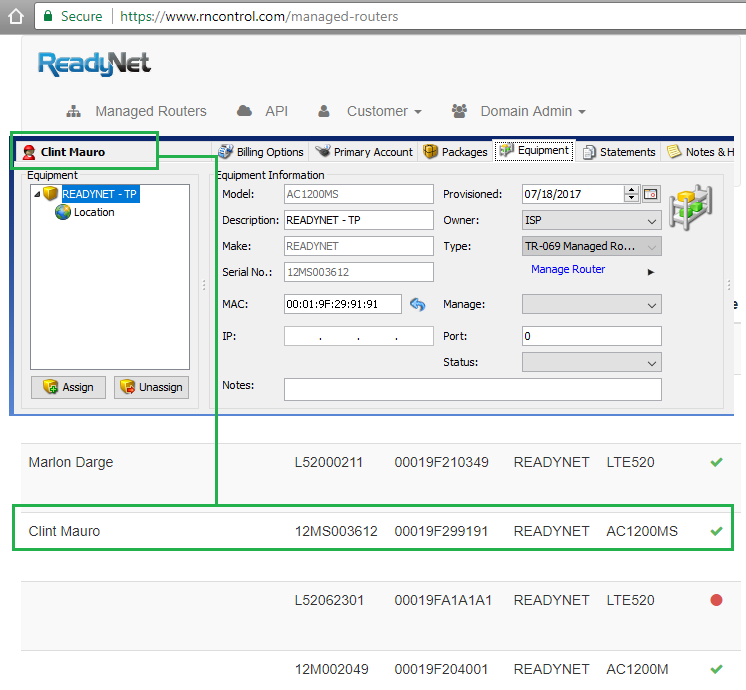This screenshot has height=690, width=746.
Task: Click the blue MAC refresh arrow icon
Action: (x=417, y=304)
